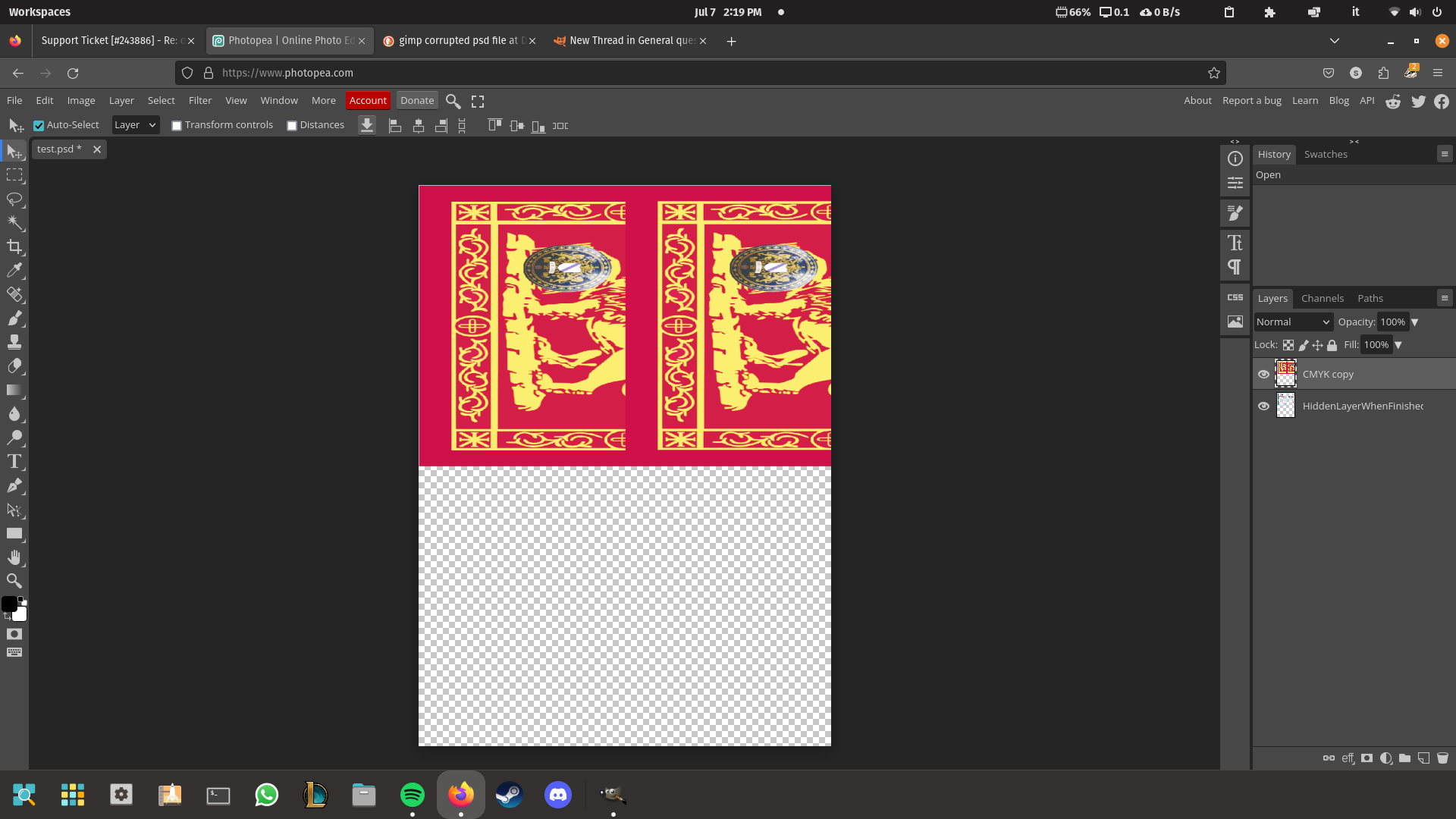Select the Hand tool
The width and height of the screenshot is (1456, 819).
point(14,557)
